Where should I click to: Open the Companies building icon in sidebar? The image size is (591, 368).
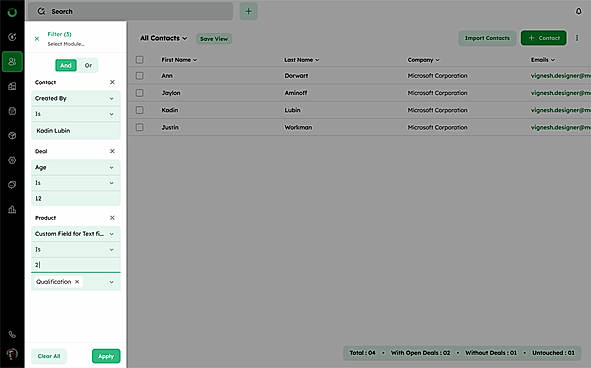click(12, 86)
